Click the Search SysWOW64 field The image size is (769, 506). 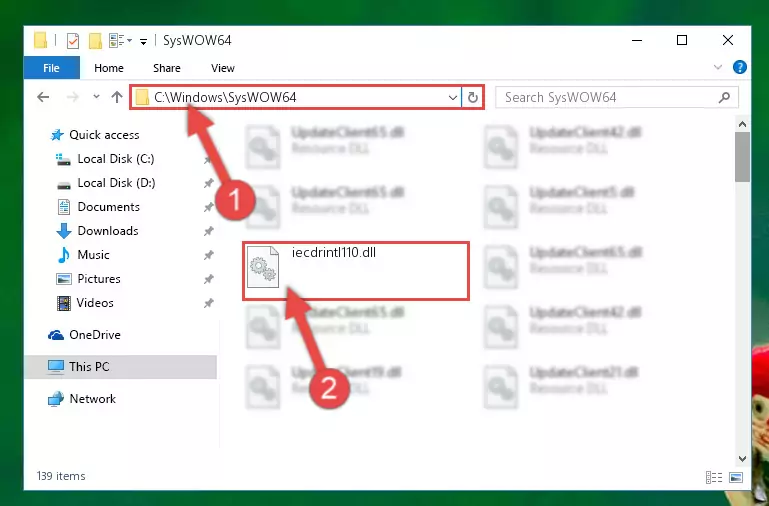[x=616, y=97]
